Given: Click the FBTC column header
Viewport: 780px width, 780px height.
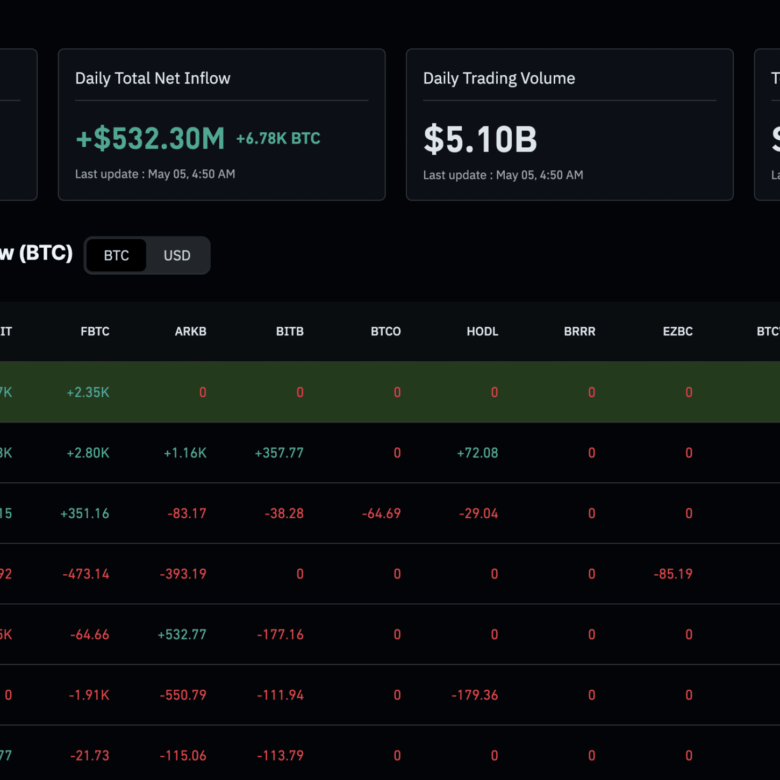Looking at the screenshot, I should [95, 331].
